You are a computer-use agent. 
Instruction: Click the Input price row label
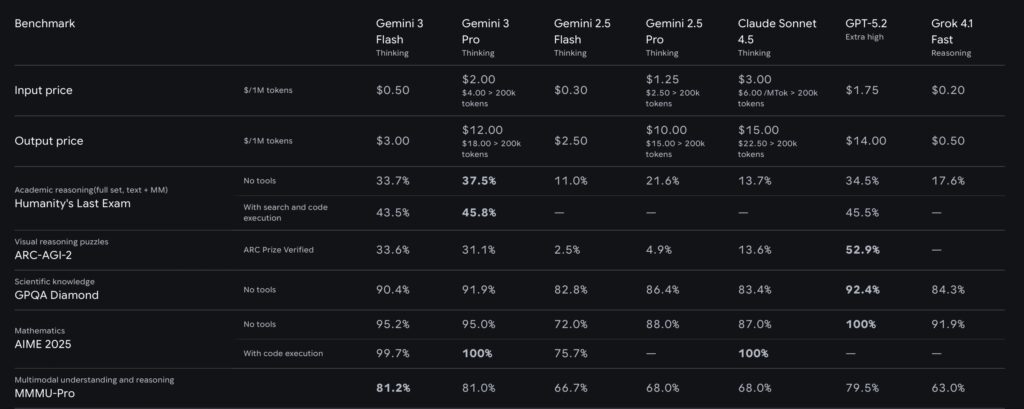coord(43,91)
